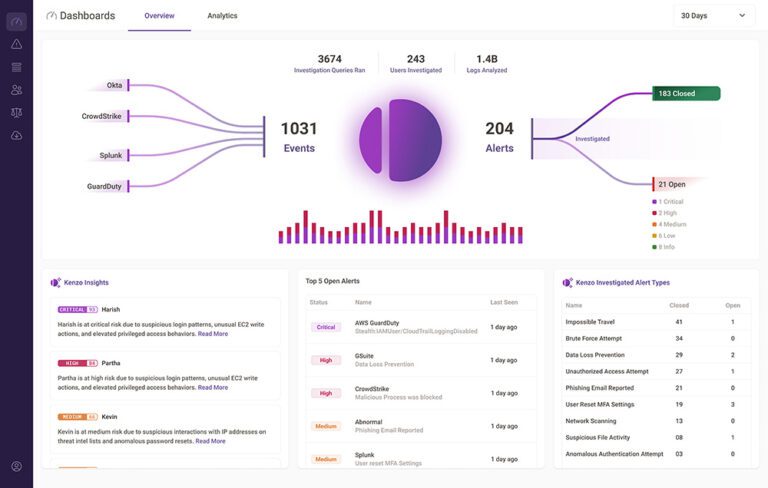Select the Overview tab
This screenshot has height=488, width=768.
click(x=159, y=16)
